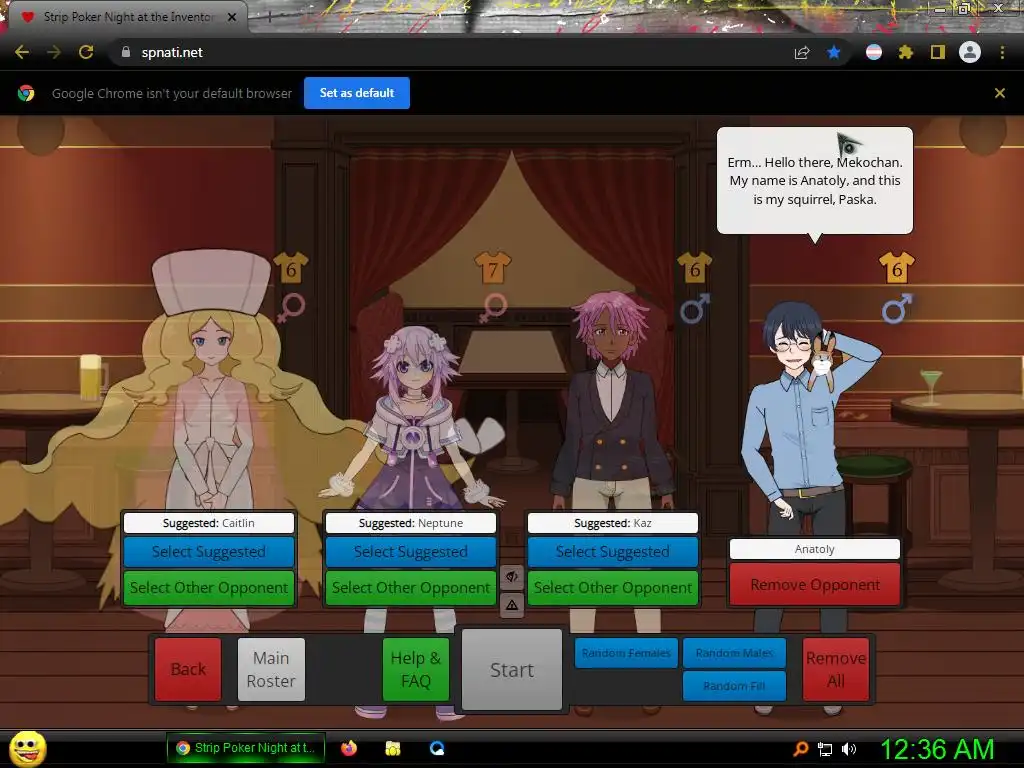Click the Suggested: Kaz label
Screen dimensions: 1024x768
(613, 523)
